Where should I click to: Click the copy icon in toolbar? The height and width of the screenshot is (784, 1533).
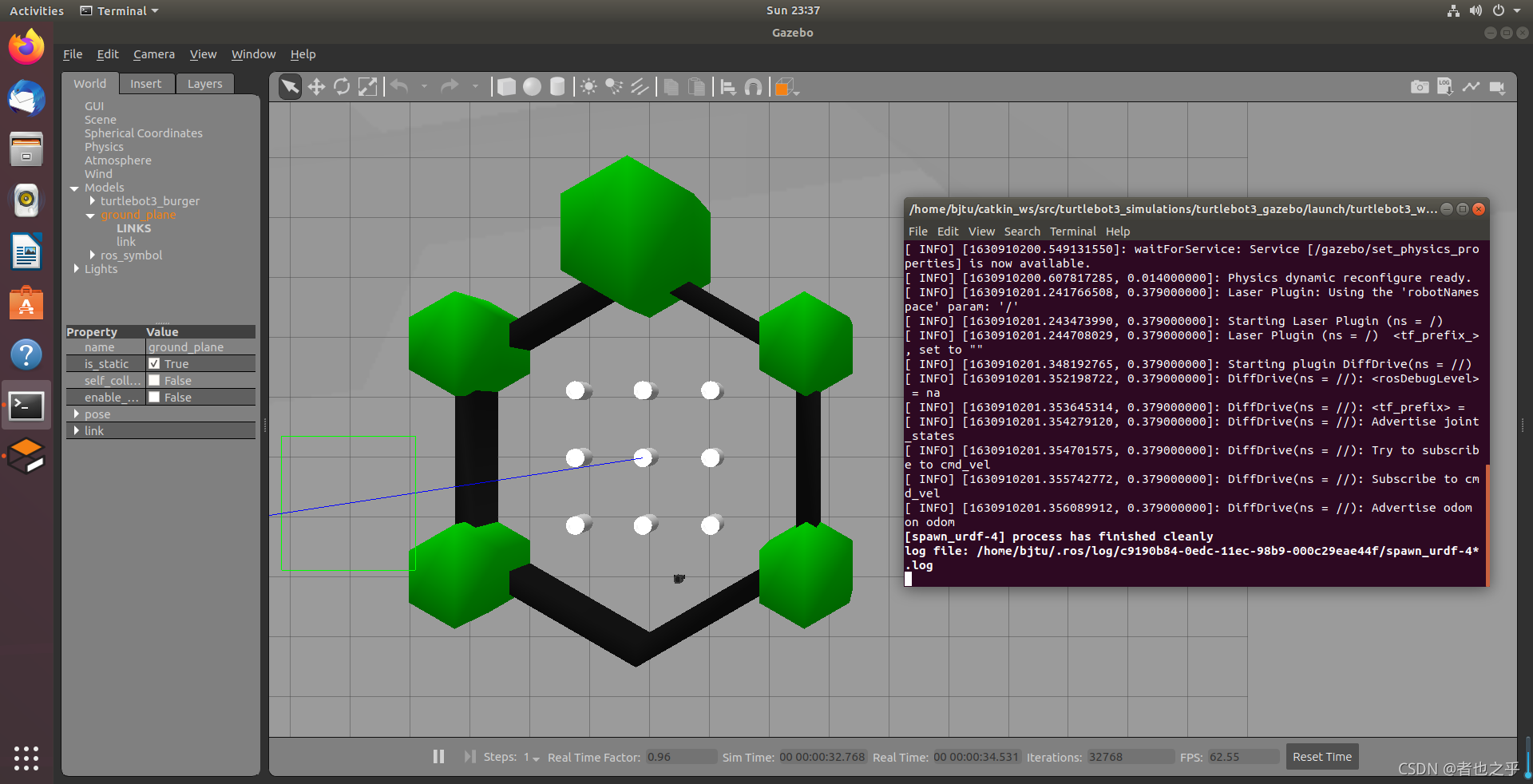671,86
